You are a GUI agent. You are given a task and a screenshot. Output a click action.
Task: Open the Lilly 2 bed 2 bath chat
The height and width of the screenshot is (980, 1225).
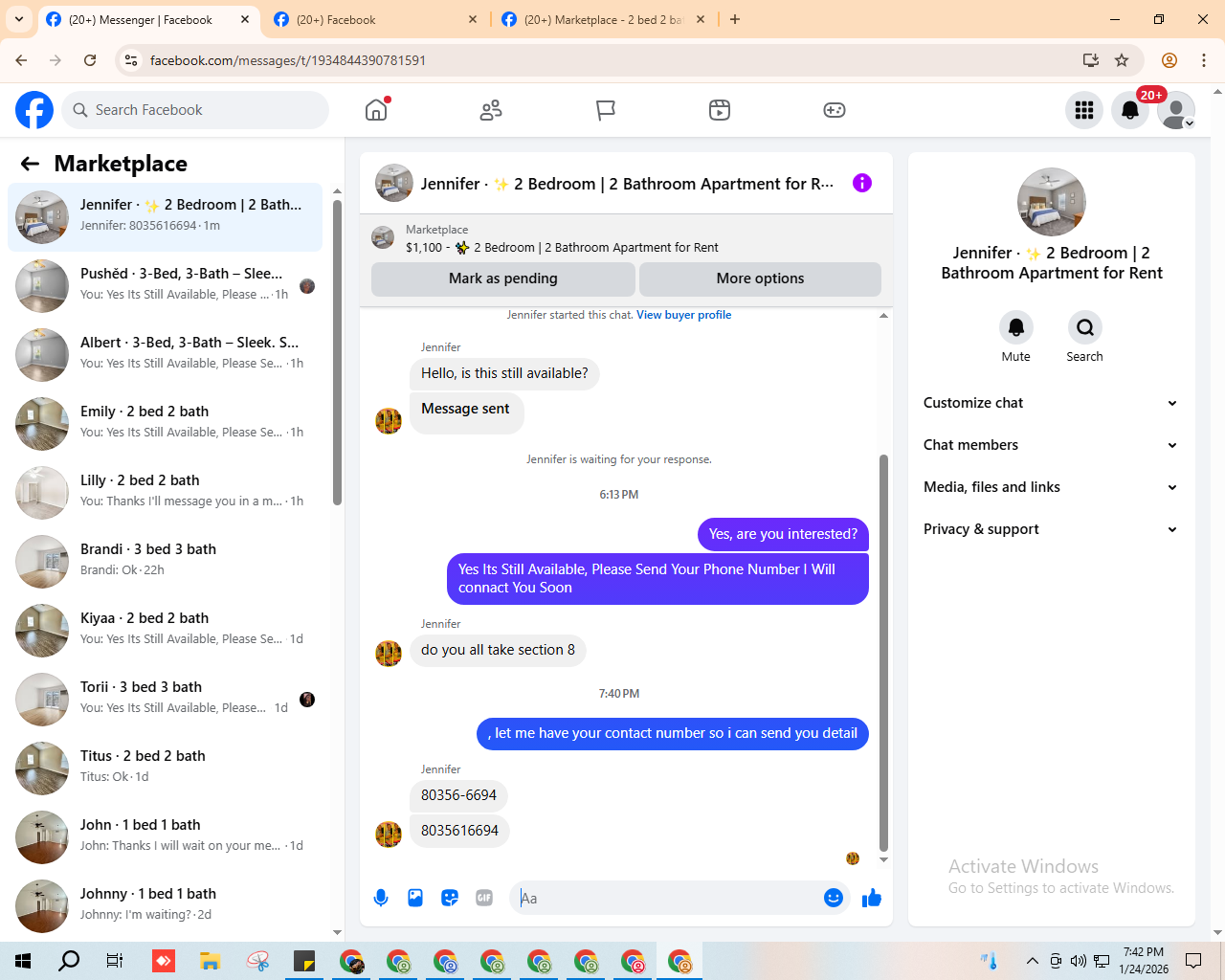coord(166,493)
